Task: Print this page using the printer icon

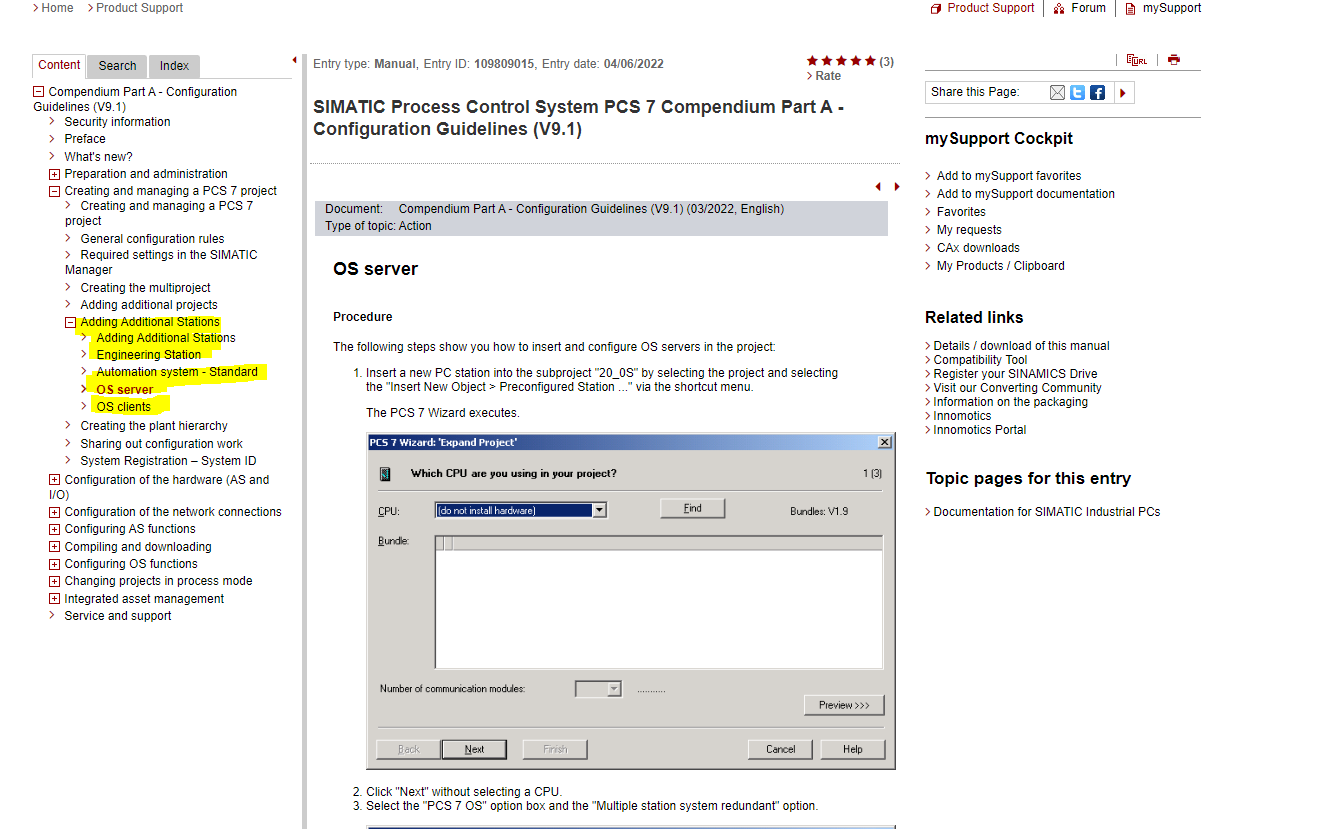Action: click(1174, 60)
